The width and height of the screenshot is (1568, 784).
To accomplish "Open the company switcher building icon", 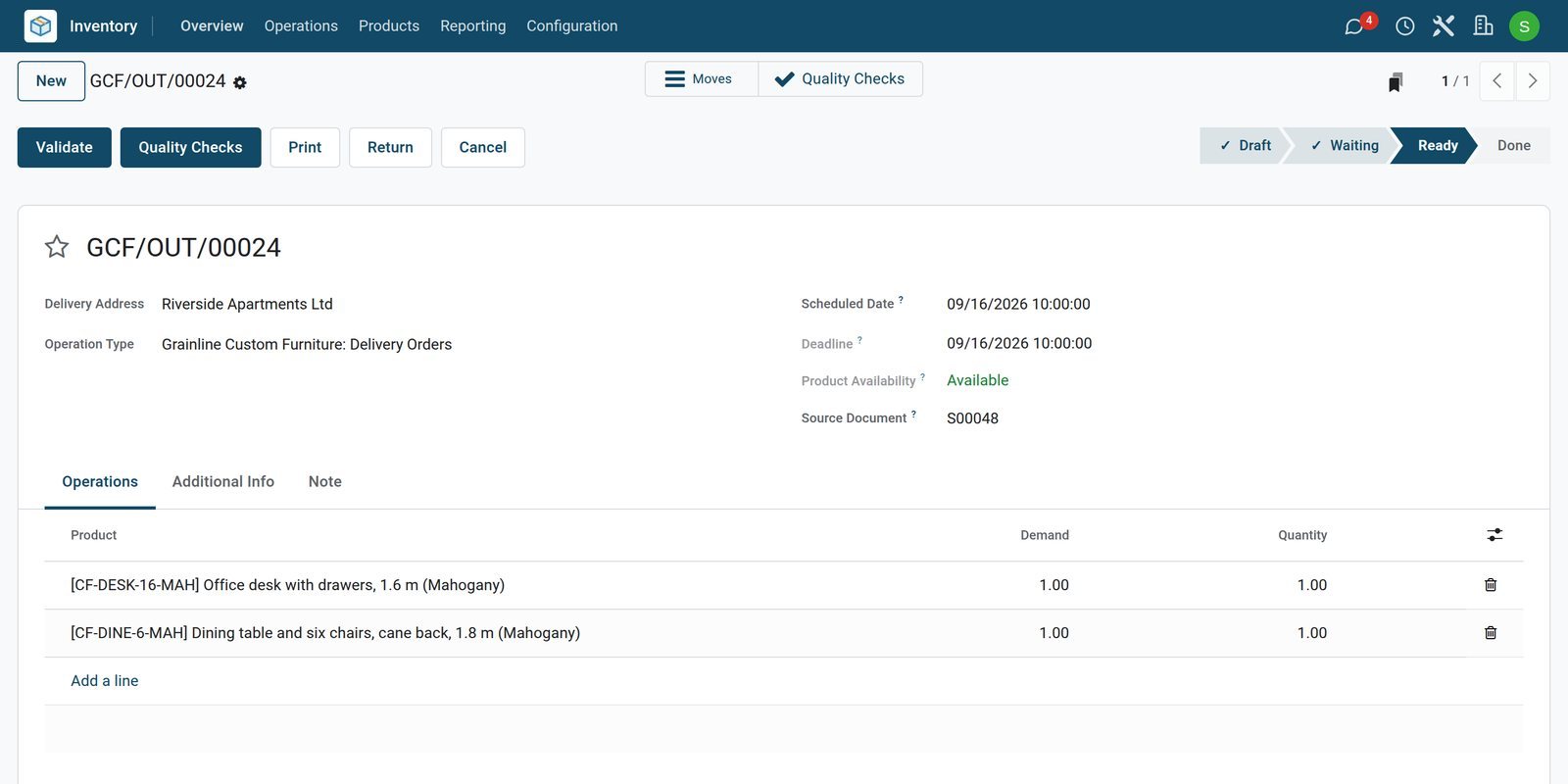I will pyautogui.click(x=1484, y=26).
